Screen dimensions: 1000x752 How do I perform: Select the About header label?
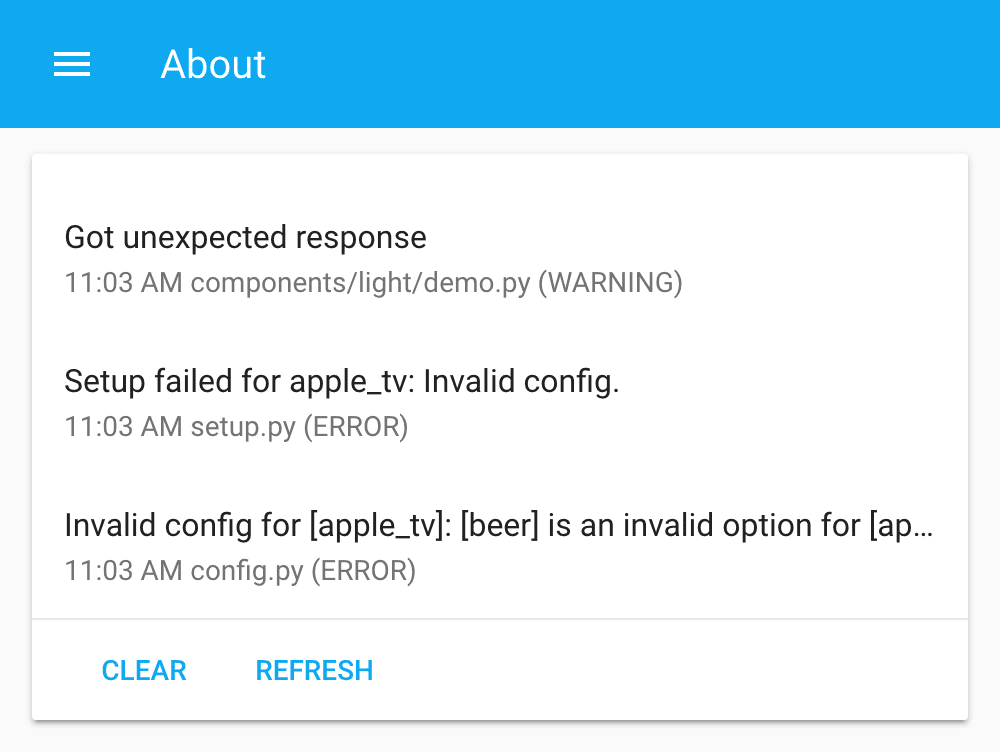pos(213,64)
